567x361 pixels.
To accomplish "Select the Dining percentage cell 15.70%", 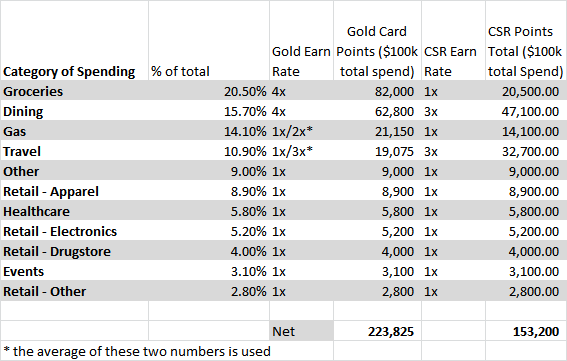I will (x=209, y=111).
